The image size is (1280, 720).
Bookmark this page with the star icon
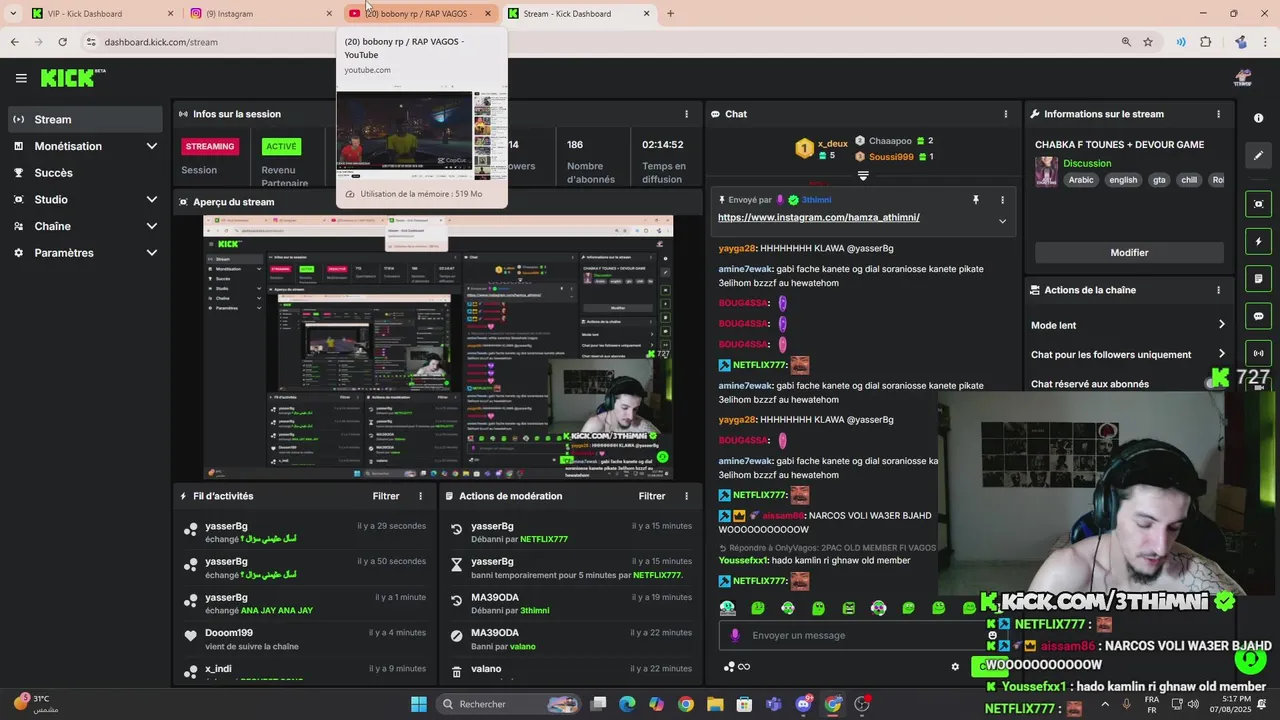pyautogui.click(x=1148, y=42)
